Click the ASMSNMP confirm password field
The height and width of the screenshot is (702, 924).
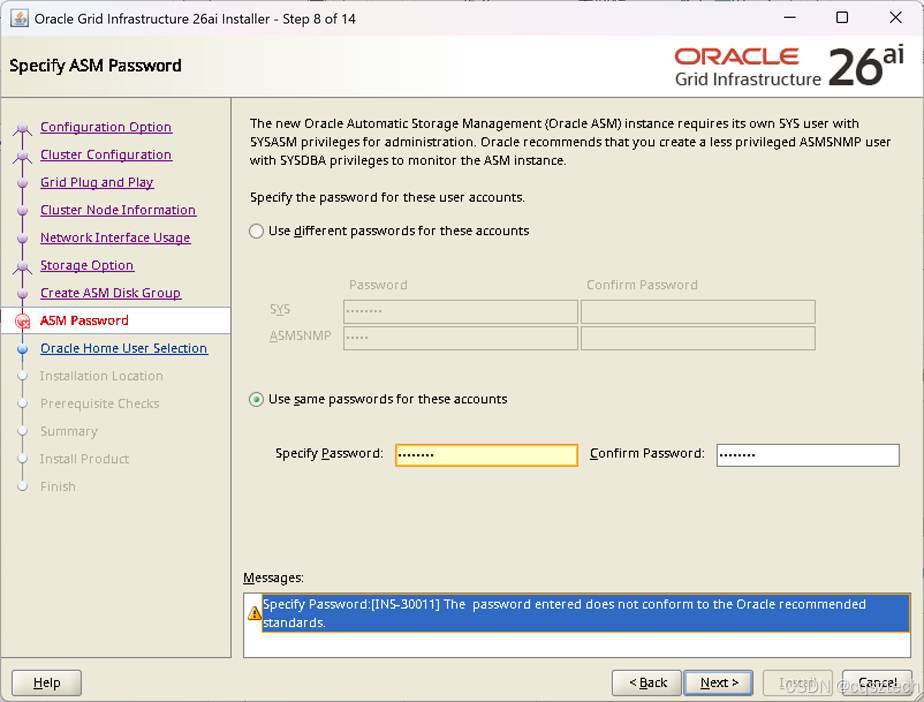698,338
